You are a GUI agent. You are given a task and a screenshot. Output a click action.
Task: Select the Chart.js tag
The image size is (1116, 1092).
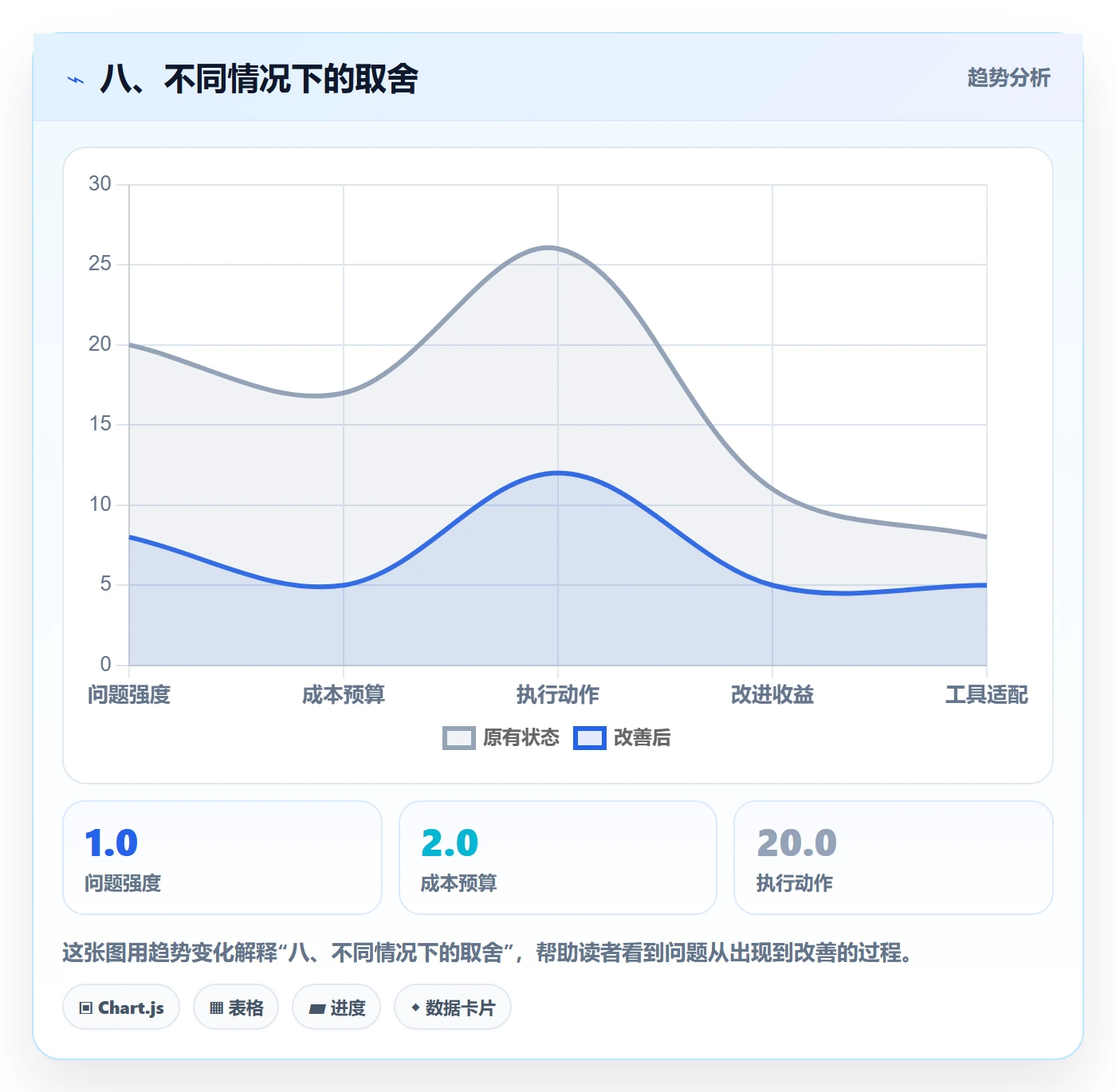pyautogui.click(x=121, y=1008)
